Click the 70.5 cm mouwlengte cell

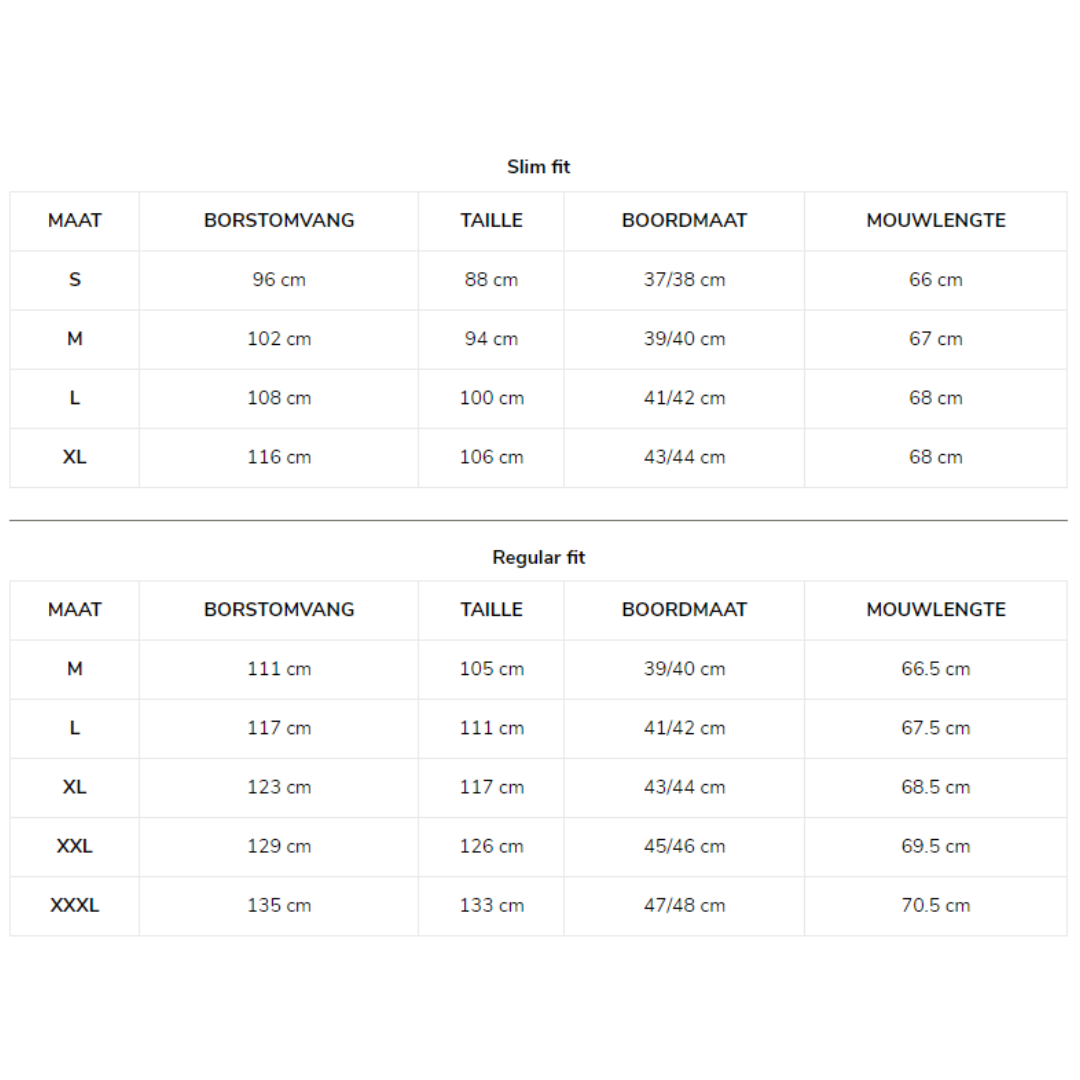click(935, 905)
